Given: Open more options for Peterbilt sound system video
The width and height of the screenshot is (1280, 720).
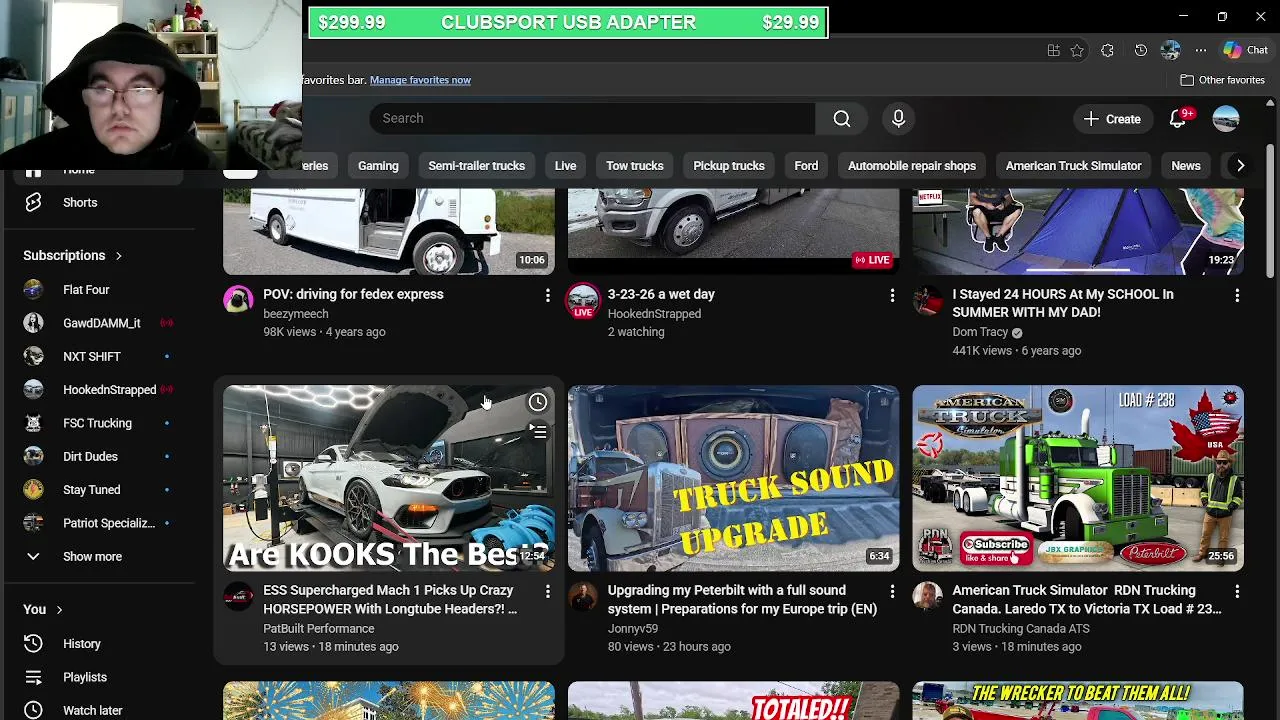Looking at the screenshot, I should coord(892,591).
